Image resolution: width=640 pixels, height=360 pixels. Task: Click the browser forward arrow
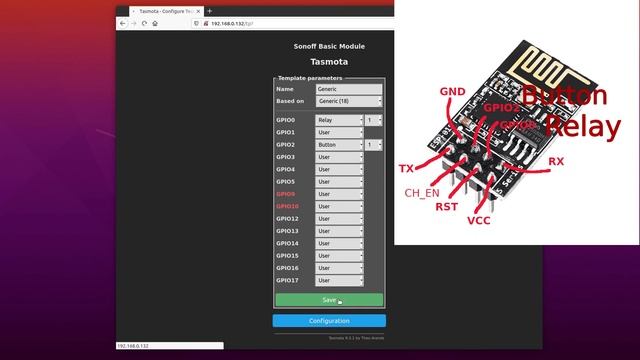pos(133,24)
